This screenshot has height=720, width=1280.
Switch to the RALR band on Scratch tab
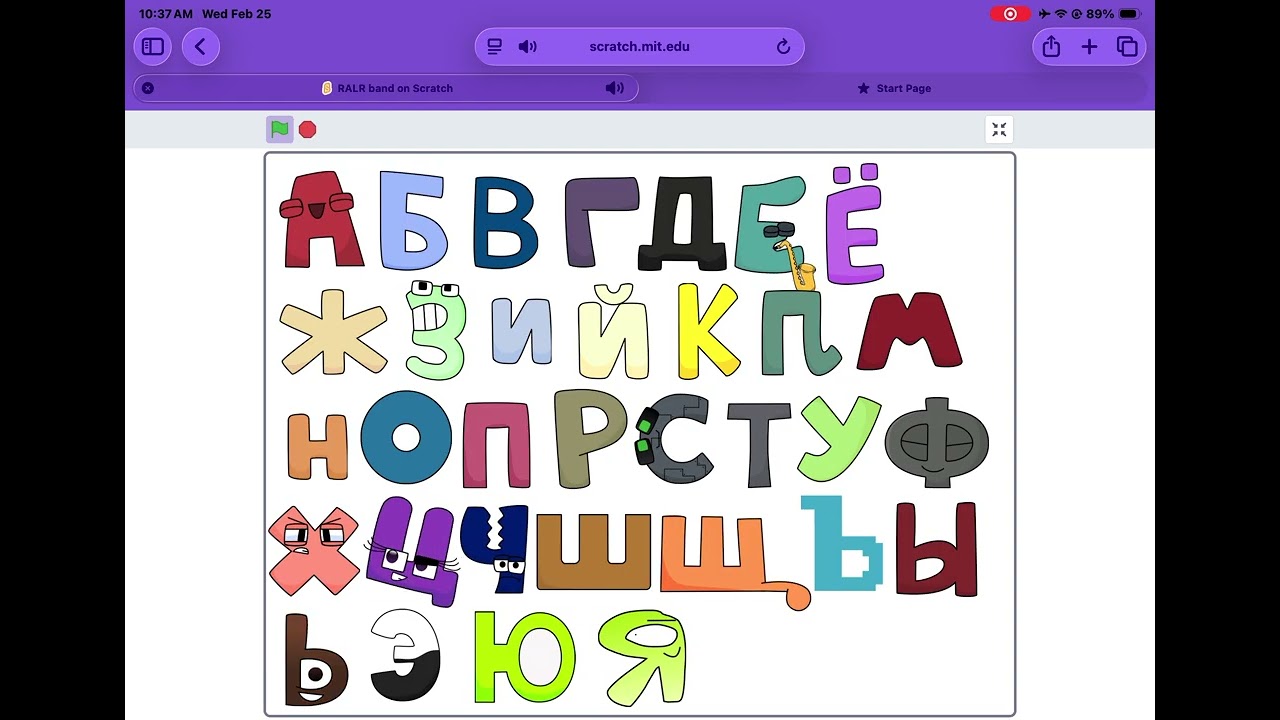point(387,88)
